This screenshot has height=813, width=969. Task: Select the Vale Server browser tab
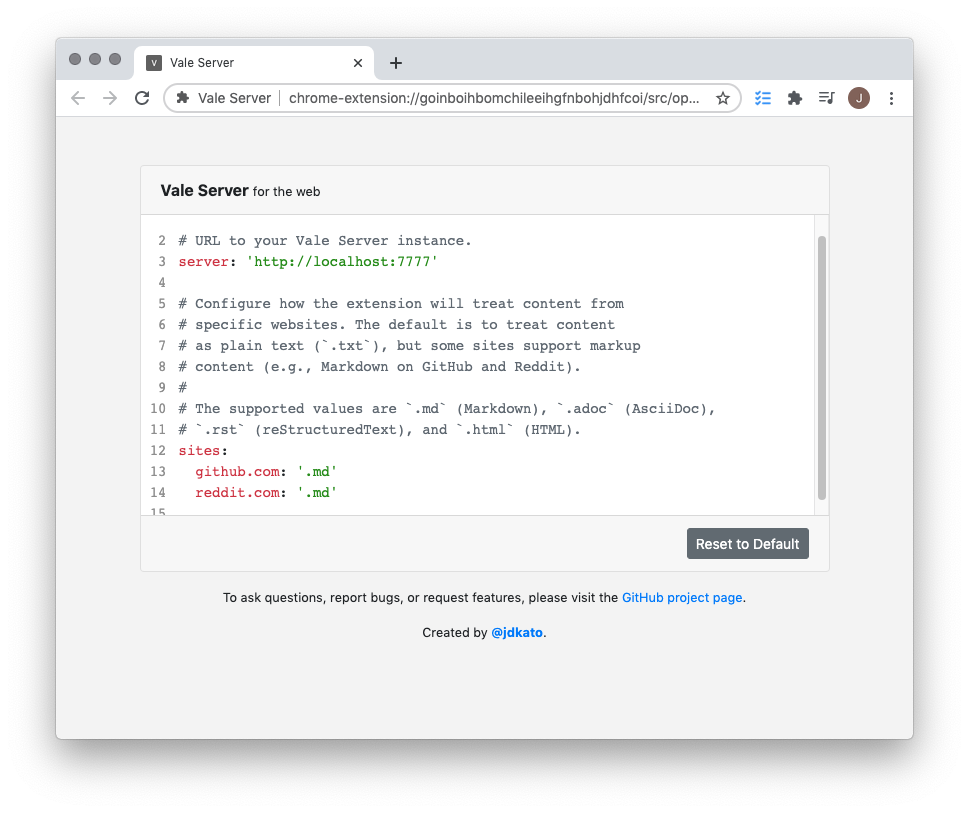tap(254, 63)
